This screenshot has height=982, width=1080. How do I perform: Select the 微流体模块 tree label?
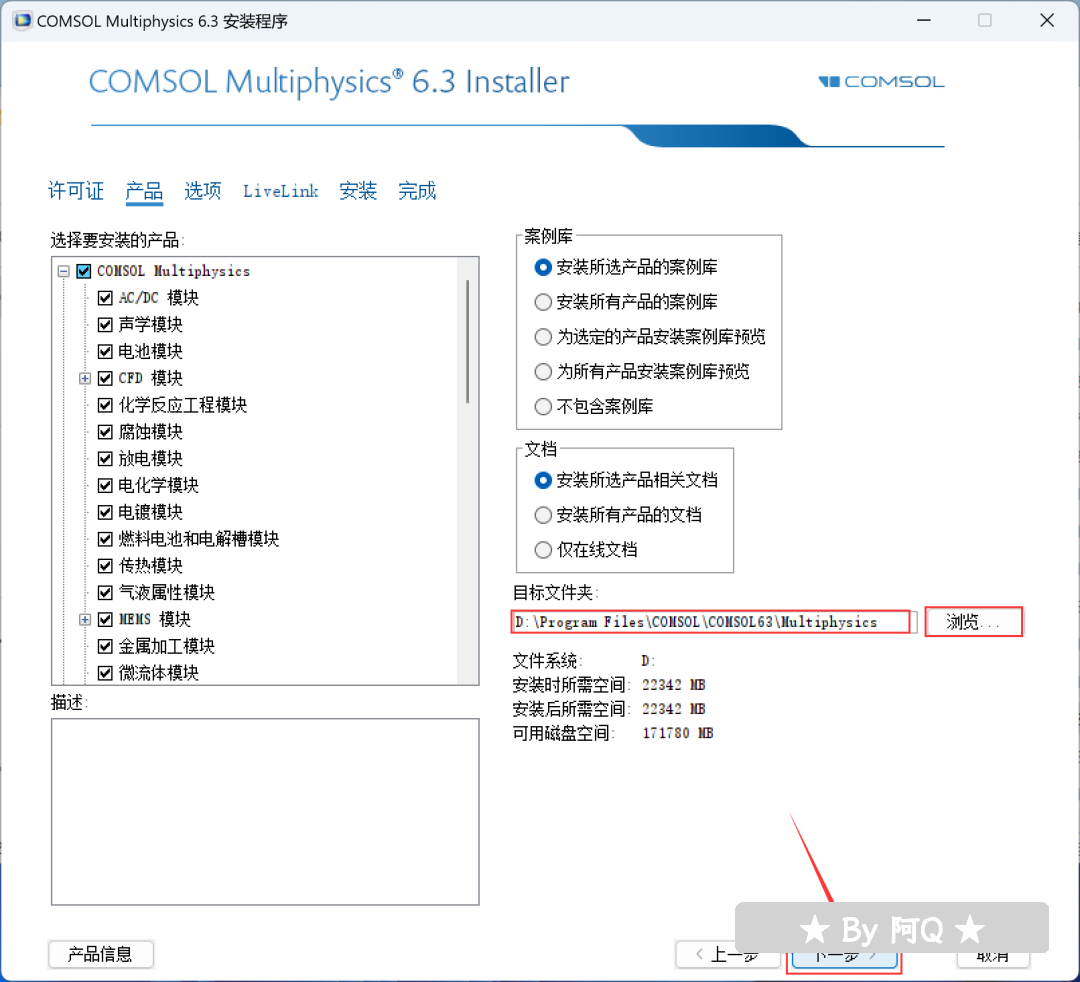158,673
